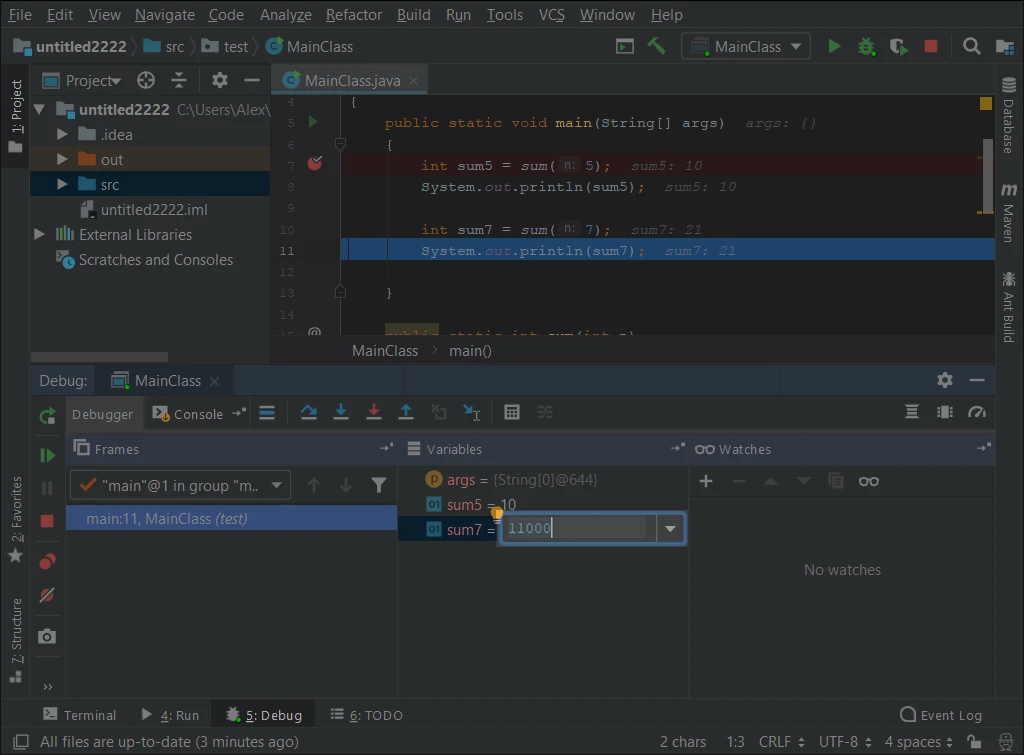1024x755 pixels.
Task: Click the CRLF line separator widget
Action: tap(781, 742)
